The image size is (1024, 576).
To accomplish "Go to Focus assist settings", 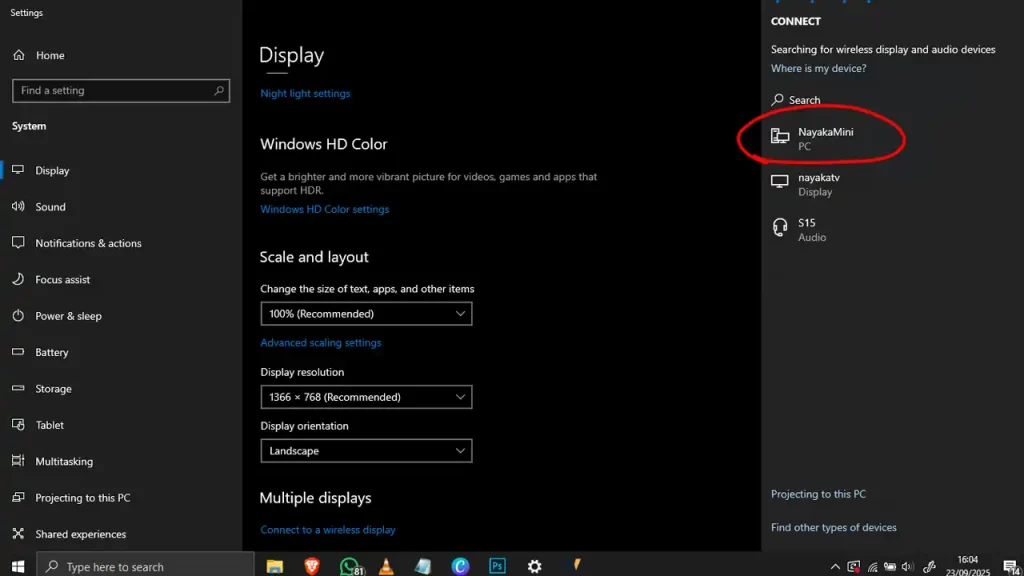I will [x=62, y=280].
